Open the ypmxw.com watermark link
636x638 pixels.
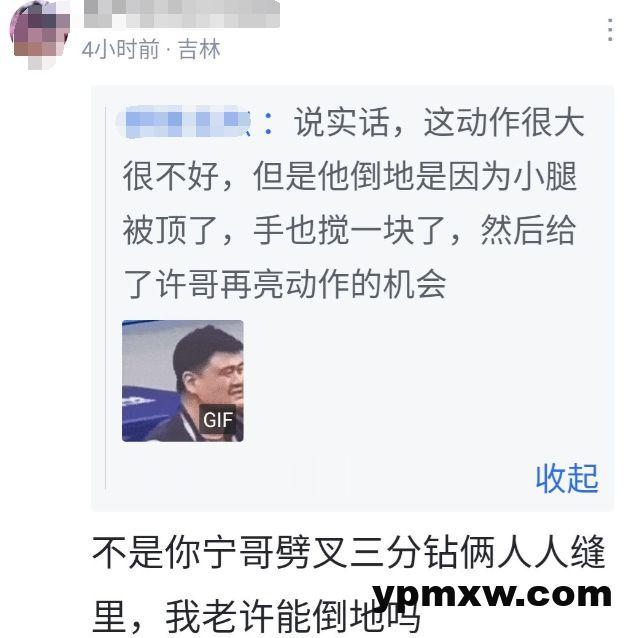492,596
